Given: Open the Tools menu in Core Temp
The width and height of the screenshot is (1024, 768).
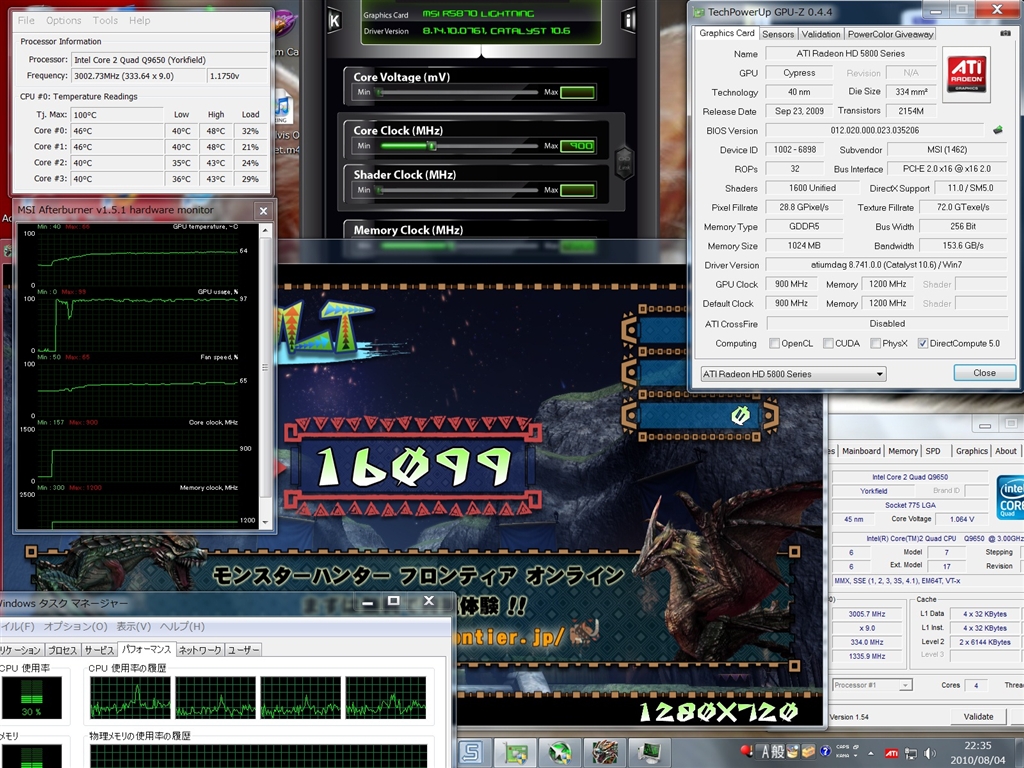Looking at the screenshot, I should tap(105, 20).
